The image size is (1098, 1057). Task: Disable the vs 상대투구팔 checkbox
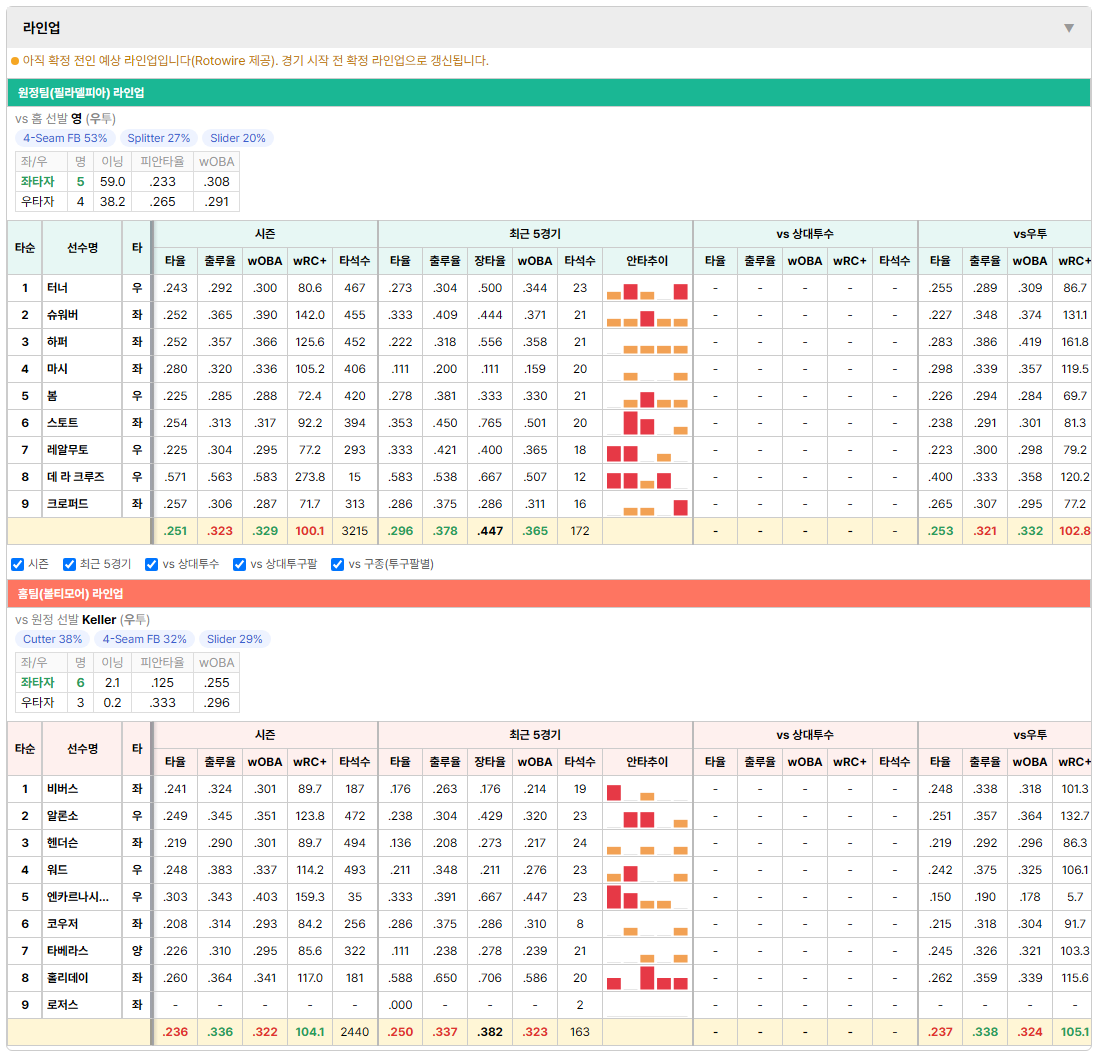pos(239,565)
